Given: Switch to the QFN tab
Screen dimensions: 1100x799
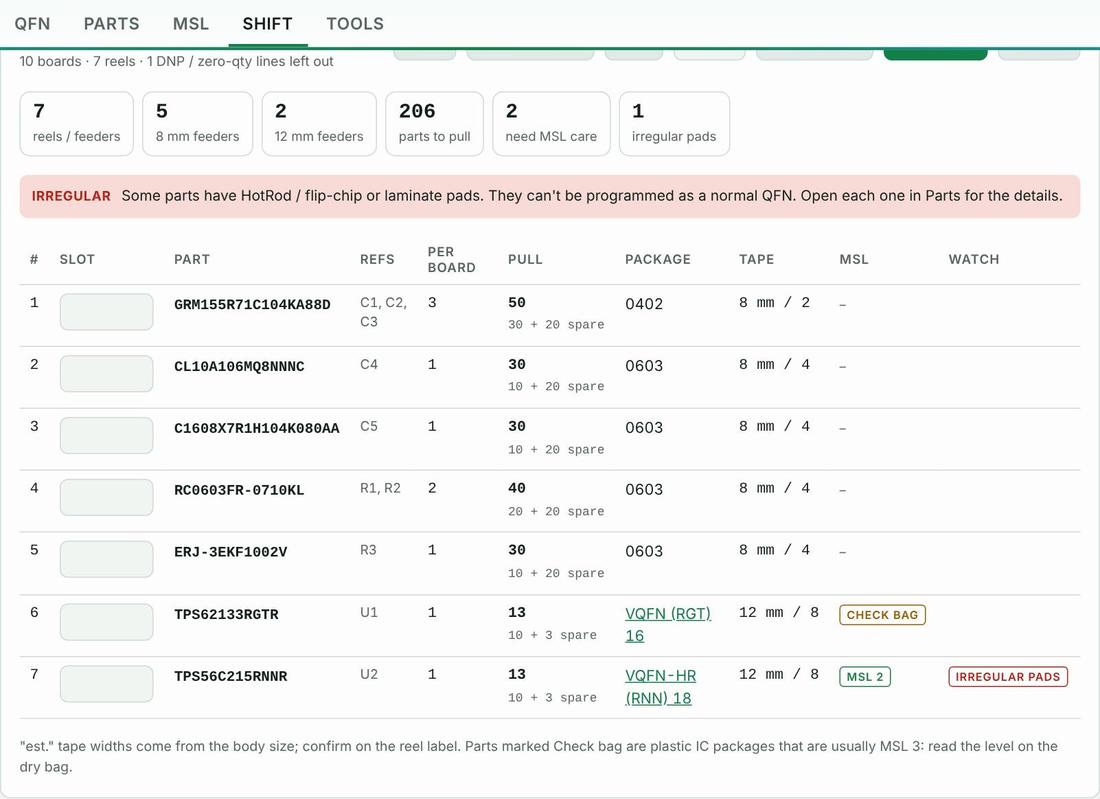Looking at the screenshot, I should (32, 24).
